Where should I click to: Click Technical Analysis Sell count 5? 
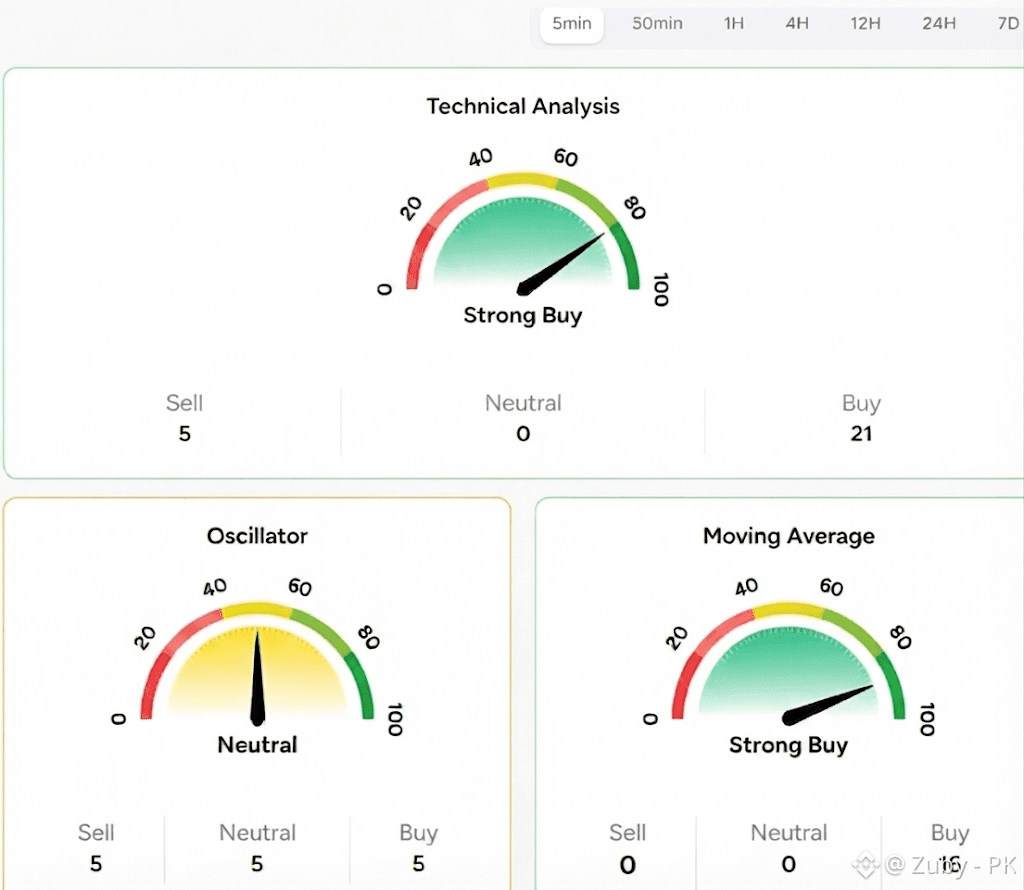[x=185, y=434]
